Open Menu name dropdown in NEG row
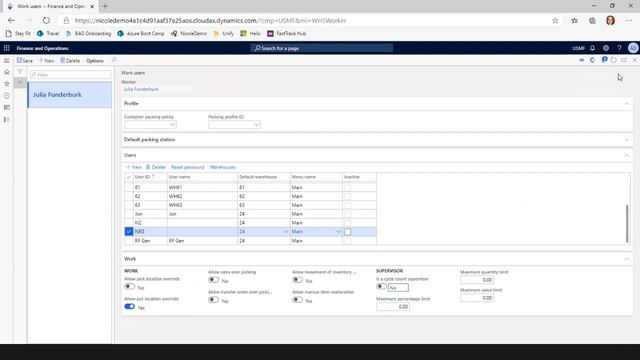The height and width of the screenshot is (360, 640). click(338, 232)
